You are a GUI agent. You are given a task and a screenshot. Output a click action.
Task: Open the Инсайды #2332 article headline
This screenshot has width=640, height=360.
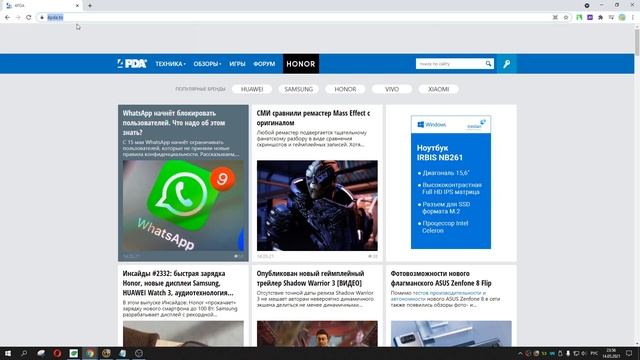(x=178, y=283)
